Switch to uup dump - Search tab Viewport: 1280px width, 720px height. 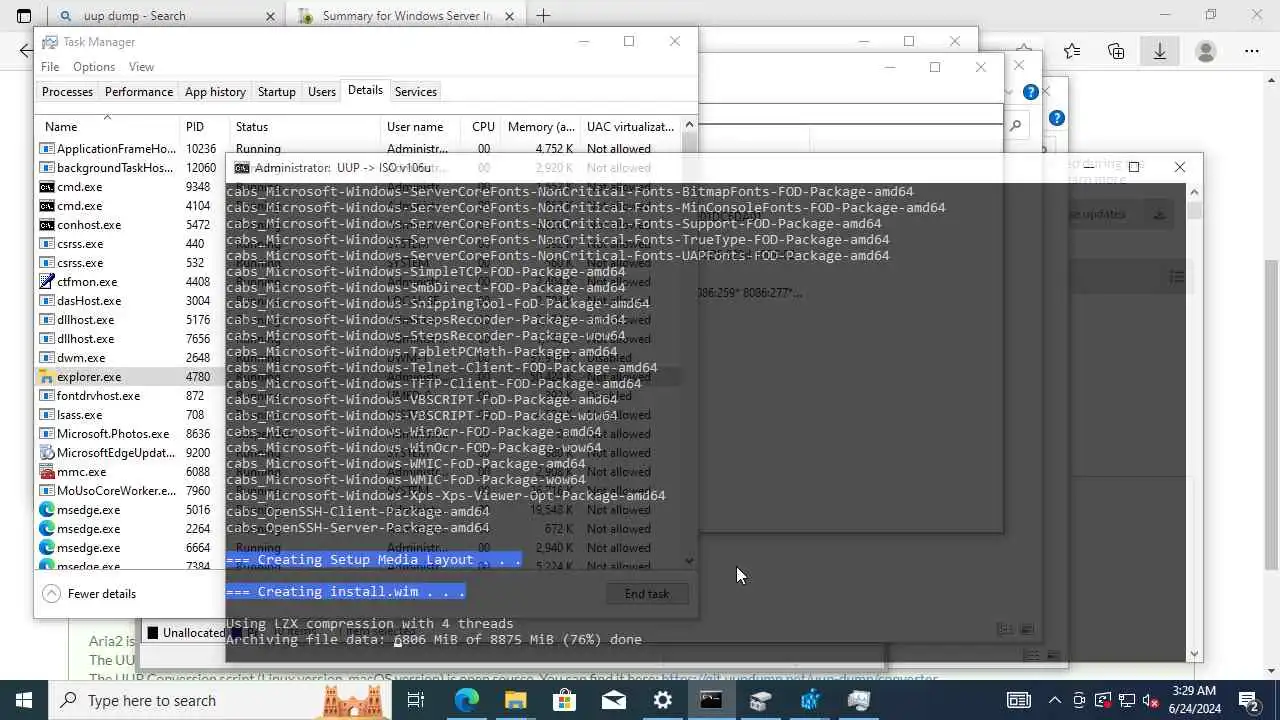(164, 16)
